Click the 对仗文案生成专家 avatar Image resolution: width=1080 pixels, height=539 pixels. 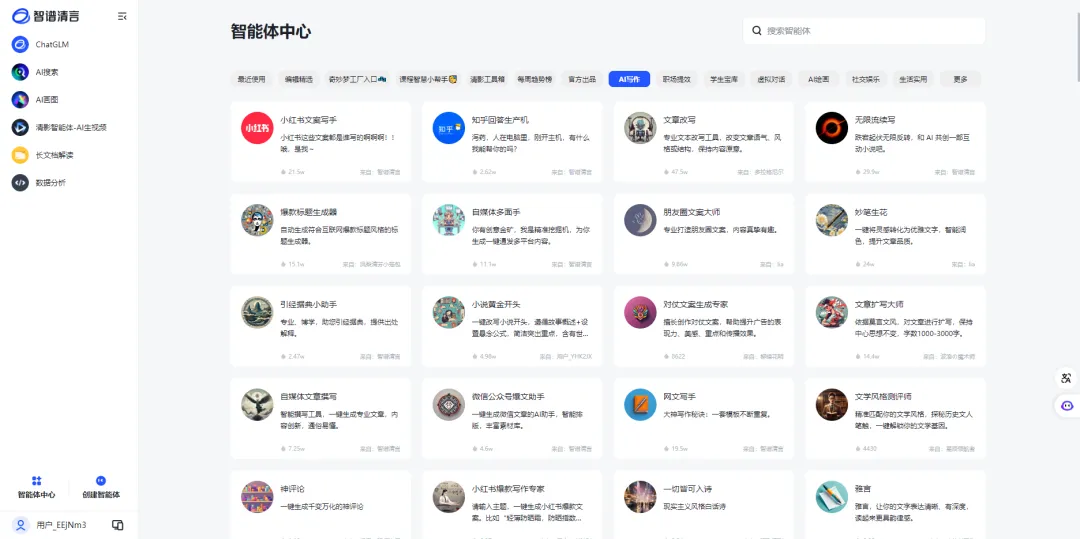point(640,313)
